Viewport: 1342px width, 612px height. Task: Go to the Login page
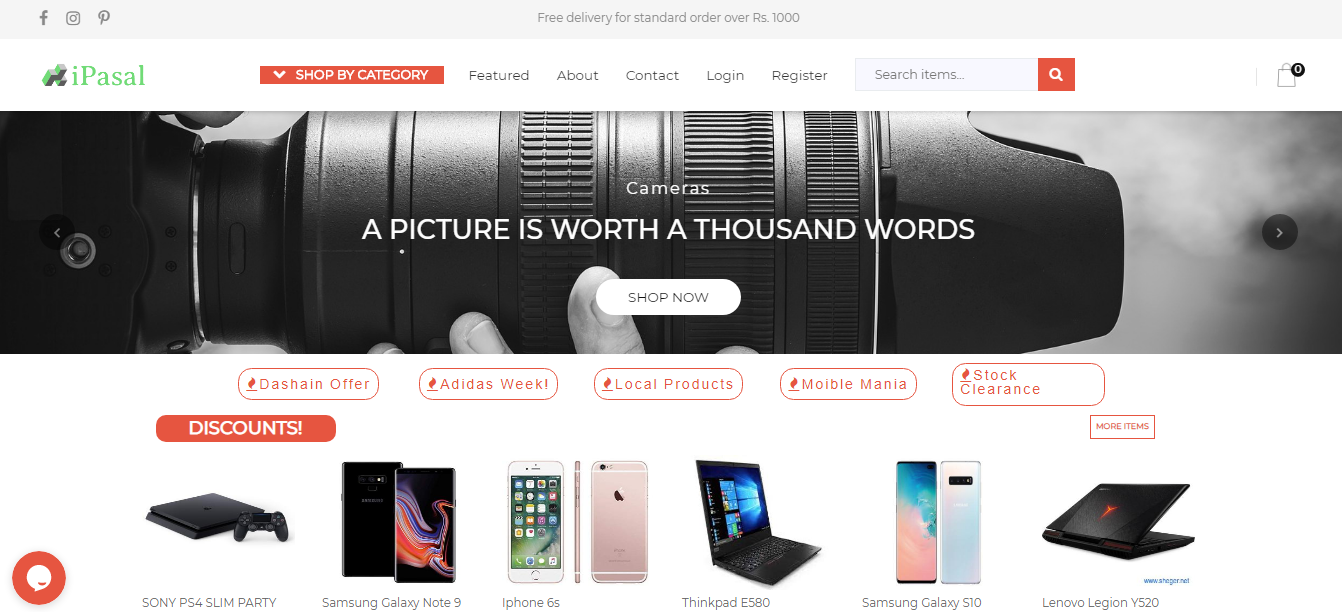click(x=725, y=75)
